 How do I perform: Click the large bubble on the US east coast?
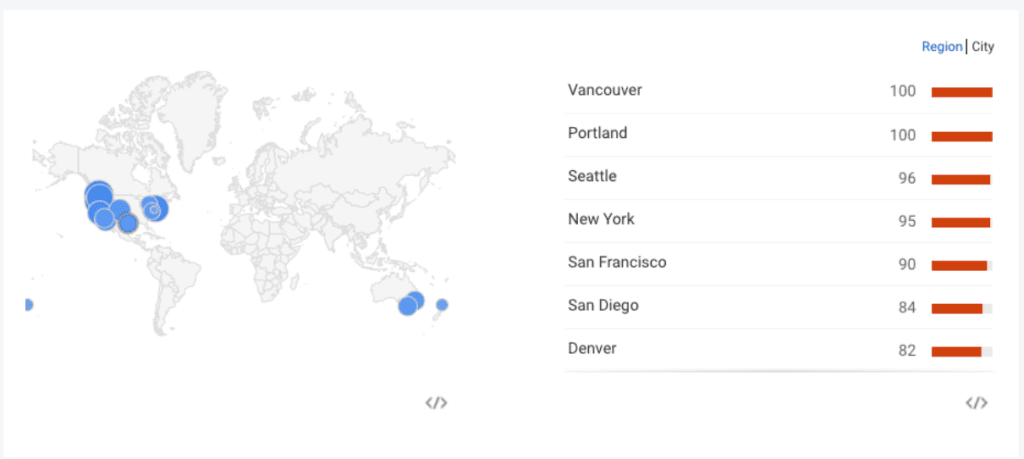tap(155, 209)
